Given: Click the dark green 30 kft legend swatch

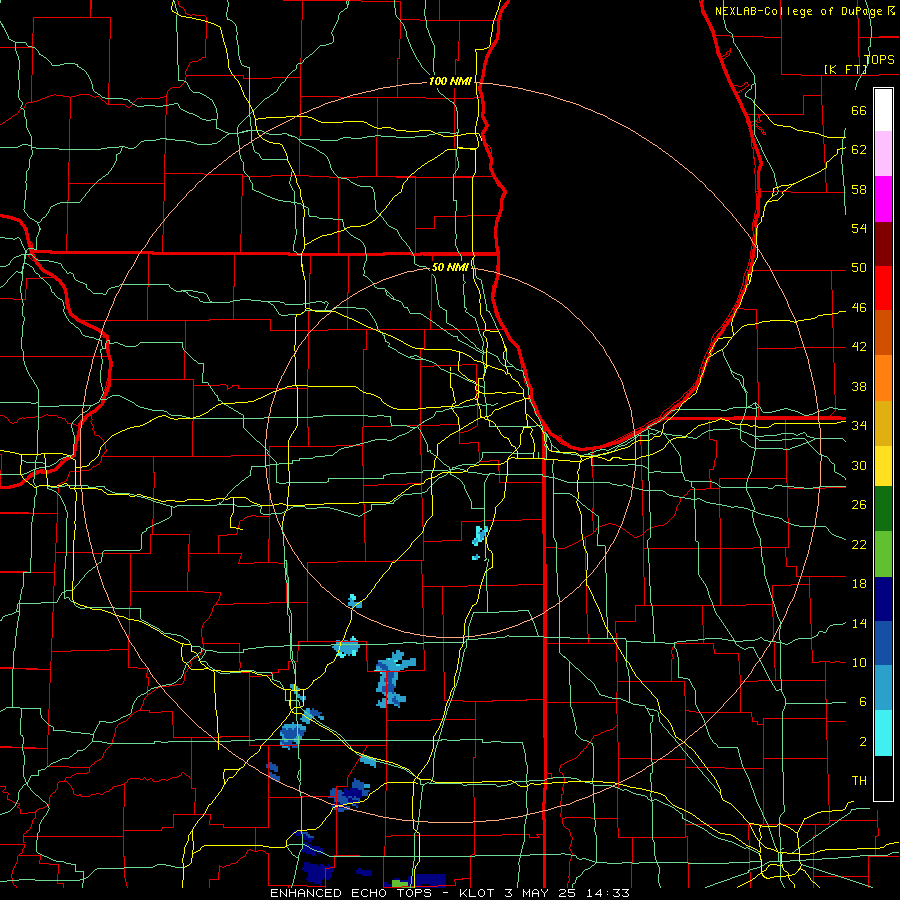Looking at the screenshot, I should pyautogui.click(x=883, y=510).
